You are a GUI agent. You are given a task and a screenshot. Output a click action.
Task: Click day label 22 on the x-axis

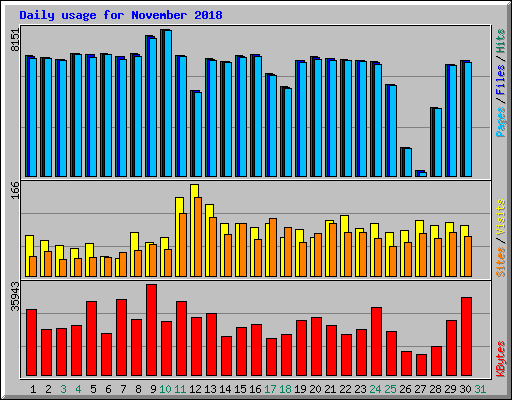[345, 389]
